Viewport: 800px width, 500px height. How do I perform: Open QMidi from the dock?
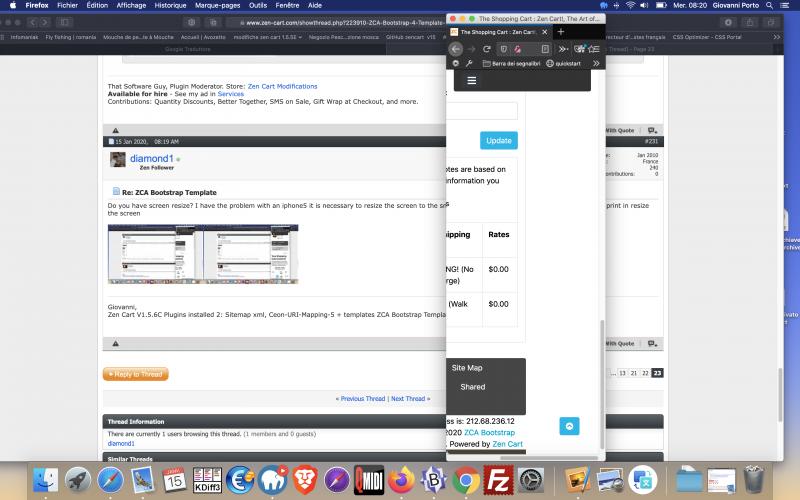(369, 480)
